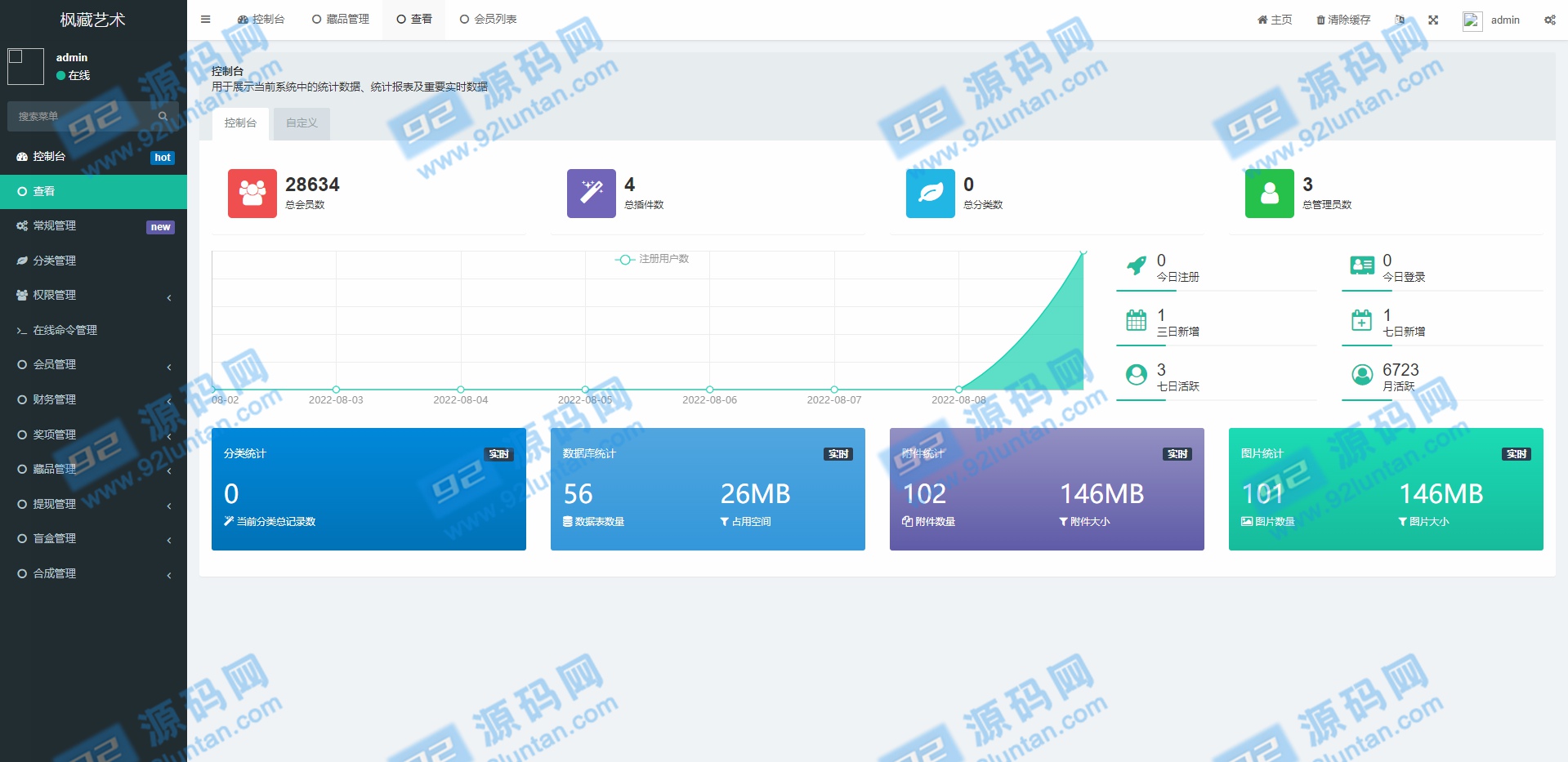Switch to the 会员列表 top tab
The image size is (1568, 762).
[x=488, y=19]
